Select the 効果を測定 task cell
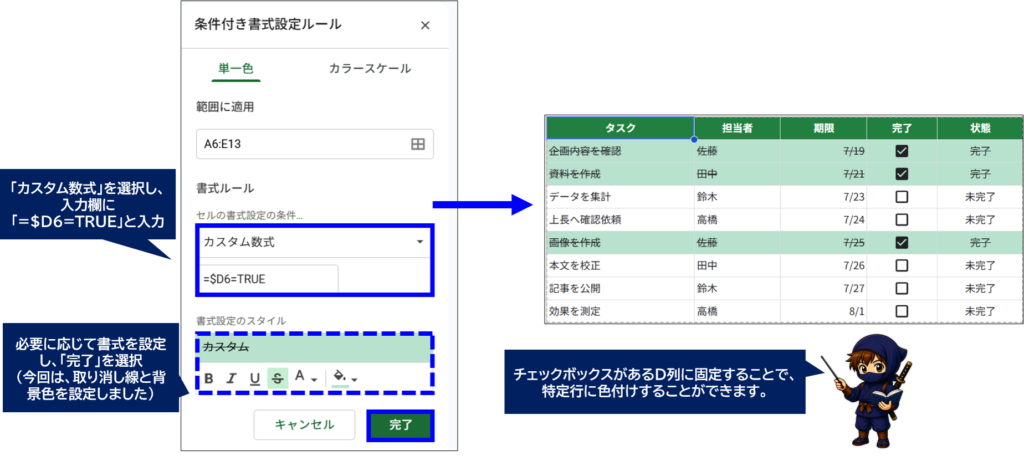 pyautogui.click(x=620, y=311)
